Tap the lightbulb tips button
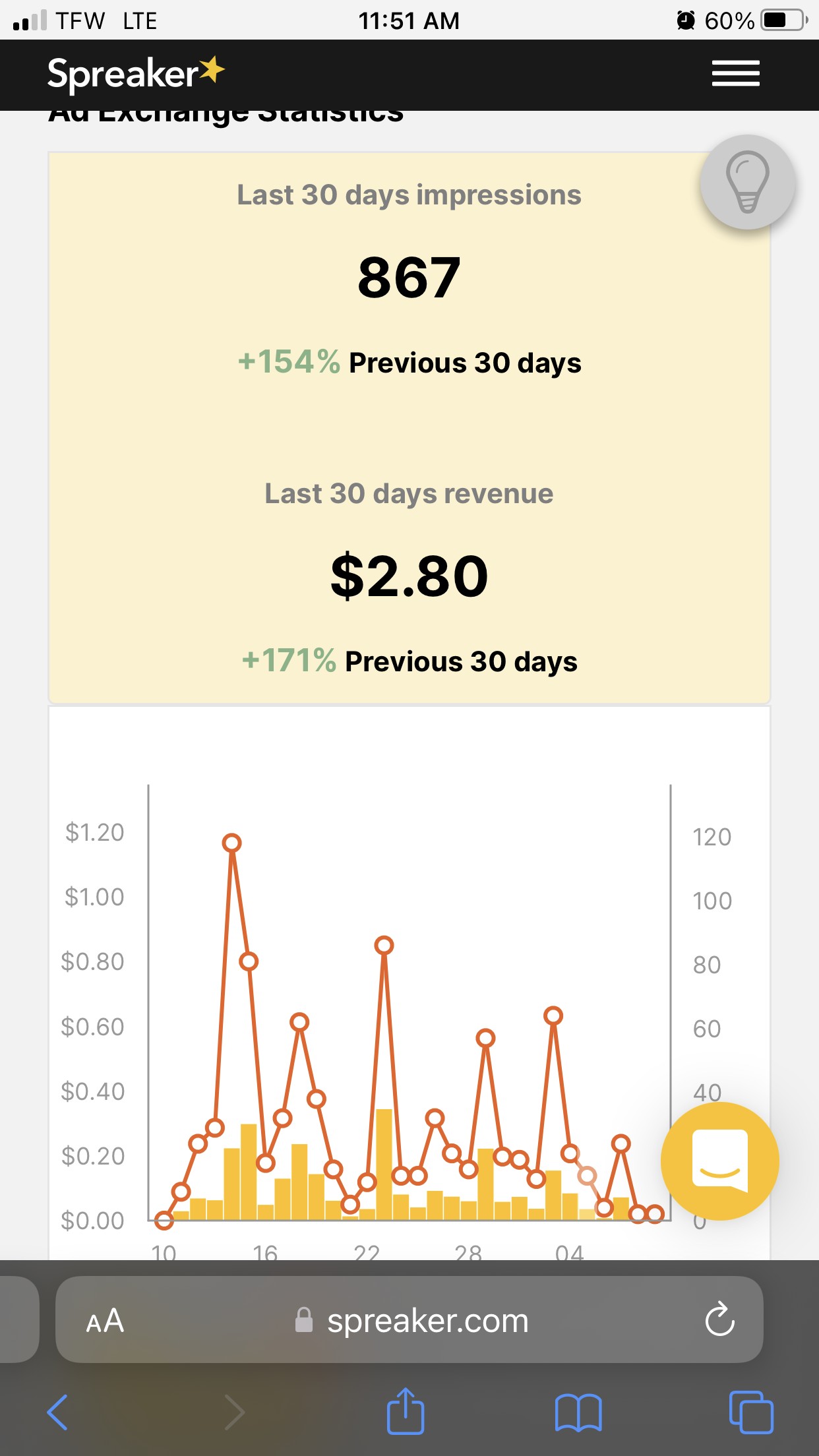The height and width of the screenshot is (1456, 819). [x=747, y=182]
